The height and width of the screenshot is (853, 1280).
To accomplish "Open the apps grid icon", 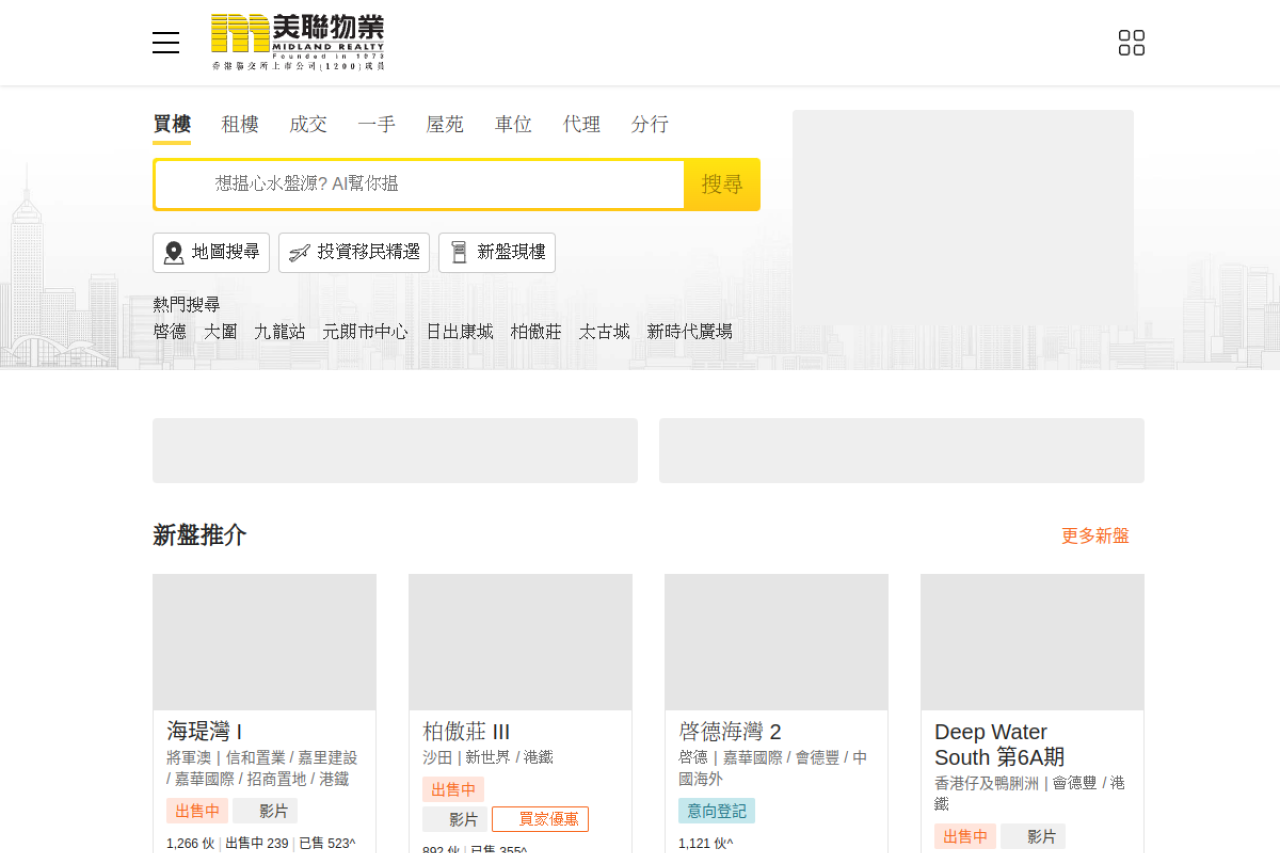I will point(1131,43).
